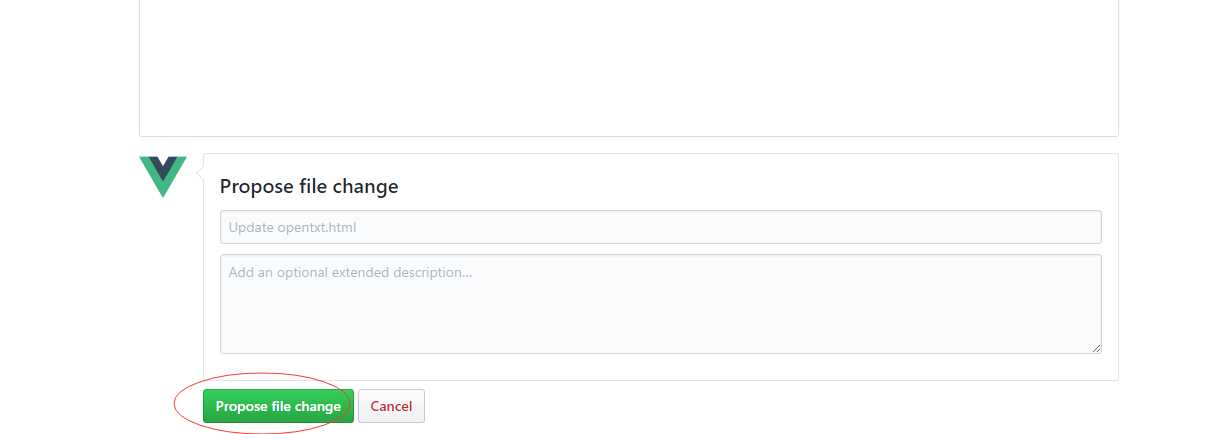Screen dimensions: 1224x434
Task: Click the green Propose file change button
Action: [278, 406]
